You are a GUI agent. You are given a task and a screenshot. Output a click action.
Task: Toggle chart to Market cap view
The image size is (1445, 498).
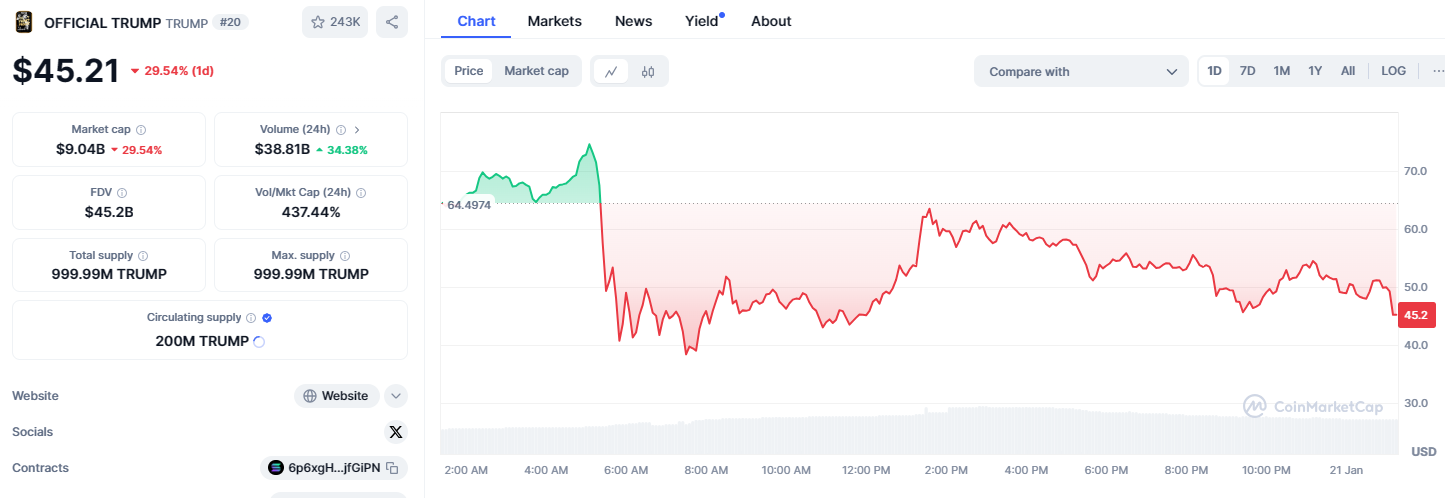pyautogui.click(x=536, y=71)
